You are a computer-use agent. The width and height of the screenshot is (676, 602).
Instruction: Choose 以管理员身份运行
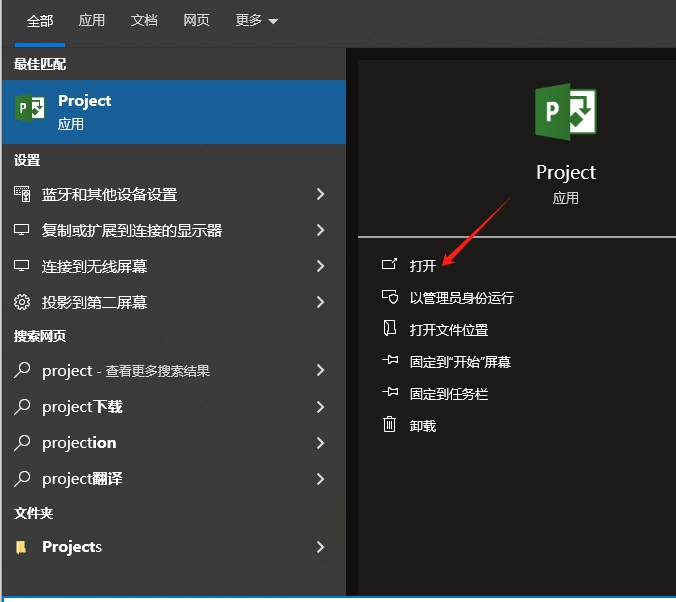pos(462,298)
